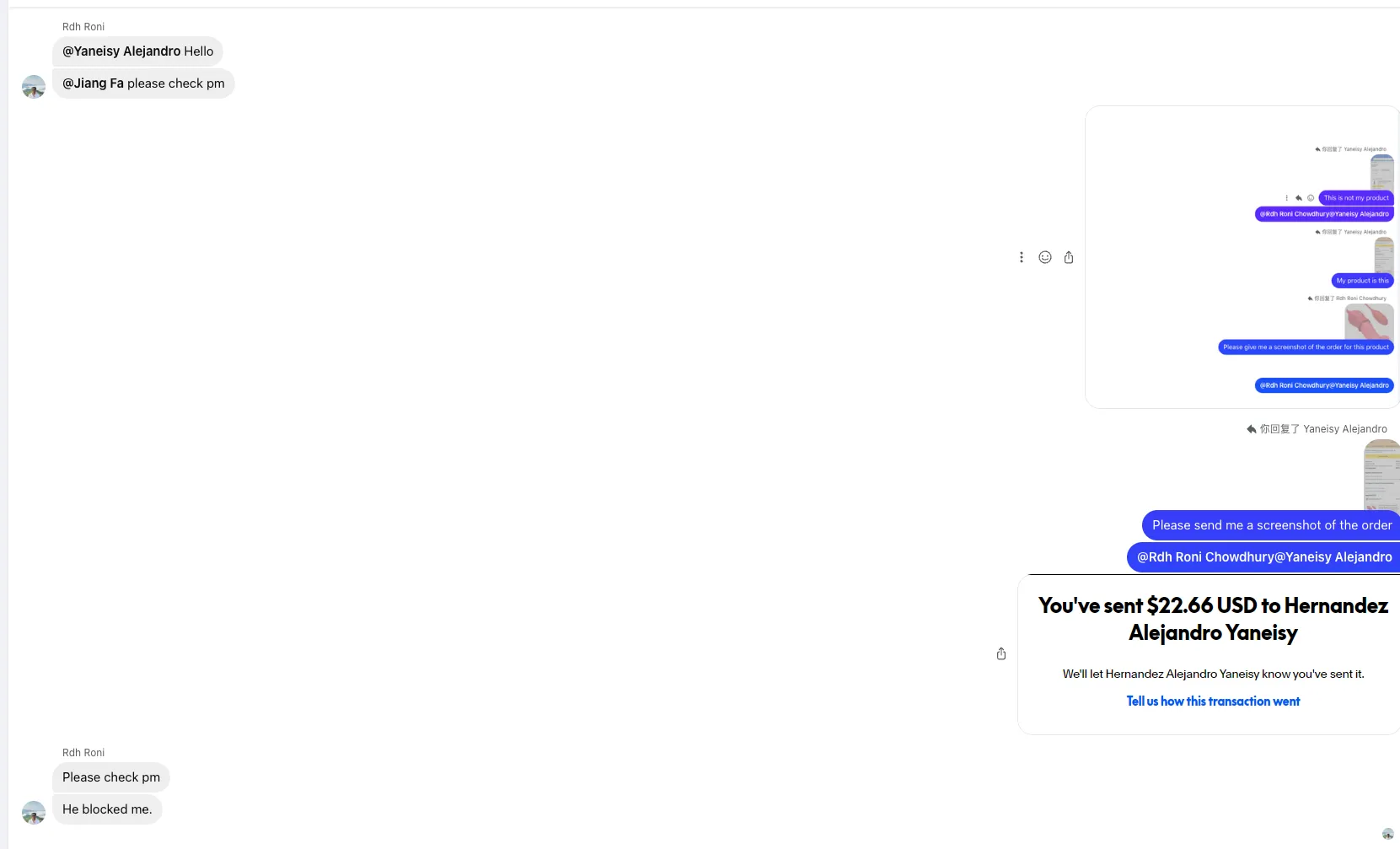Click 'Tell us how this transaction went'
This screenshot has height=849, width=1400.
1213,701
